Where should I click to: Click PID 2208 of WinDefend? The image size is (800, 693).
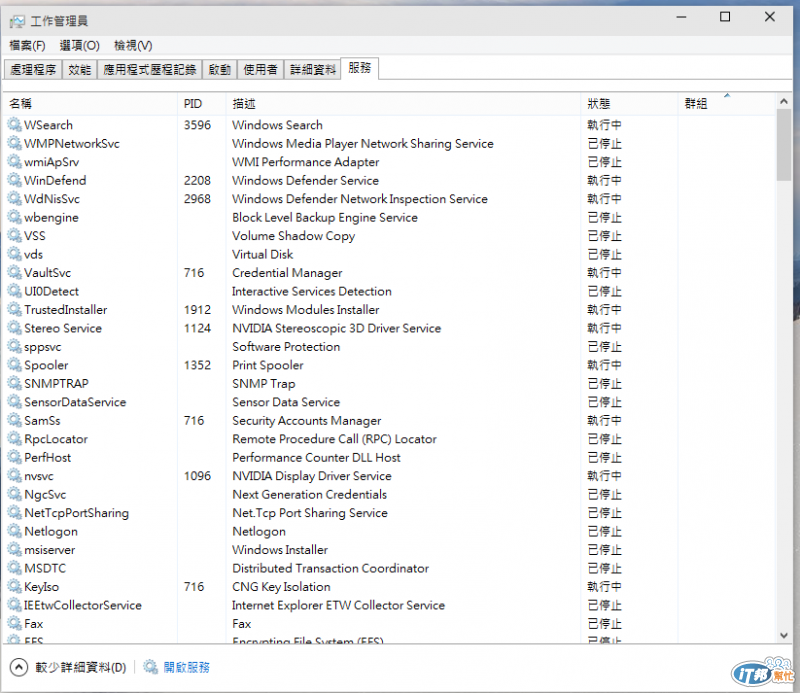point(197,180)
